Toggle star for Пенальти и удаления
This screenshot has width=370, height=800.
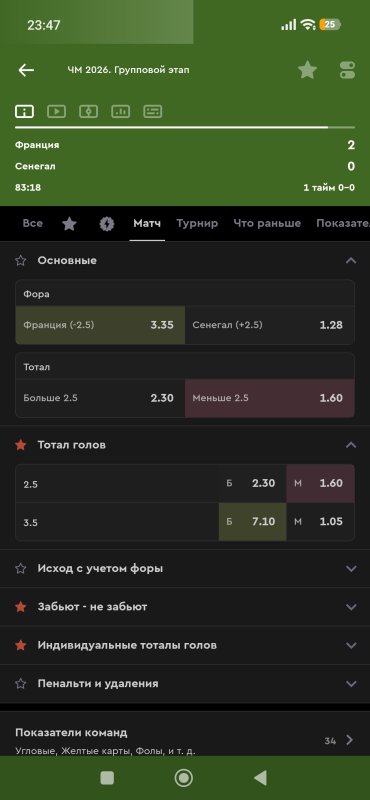(x=20, y=684)
